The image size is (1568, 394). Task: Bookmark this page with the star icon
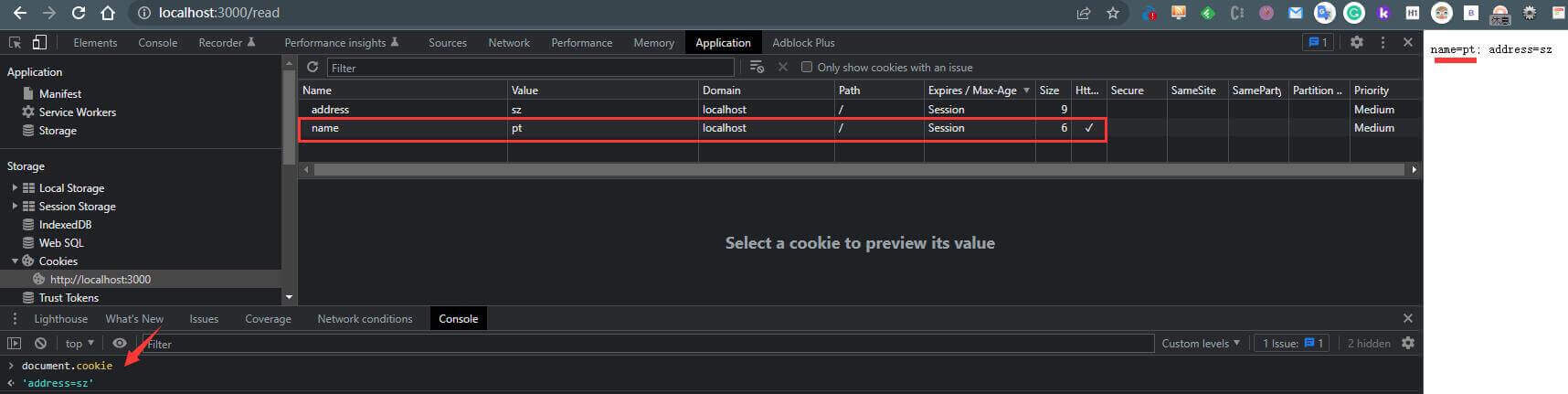[1112, 13]
